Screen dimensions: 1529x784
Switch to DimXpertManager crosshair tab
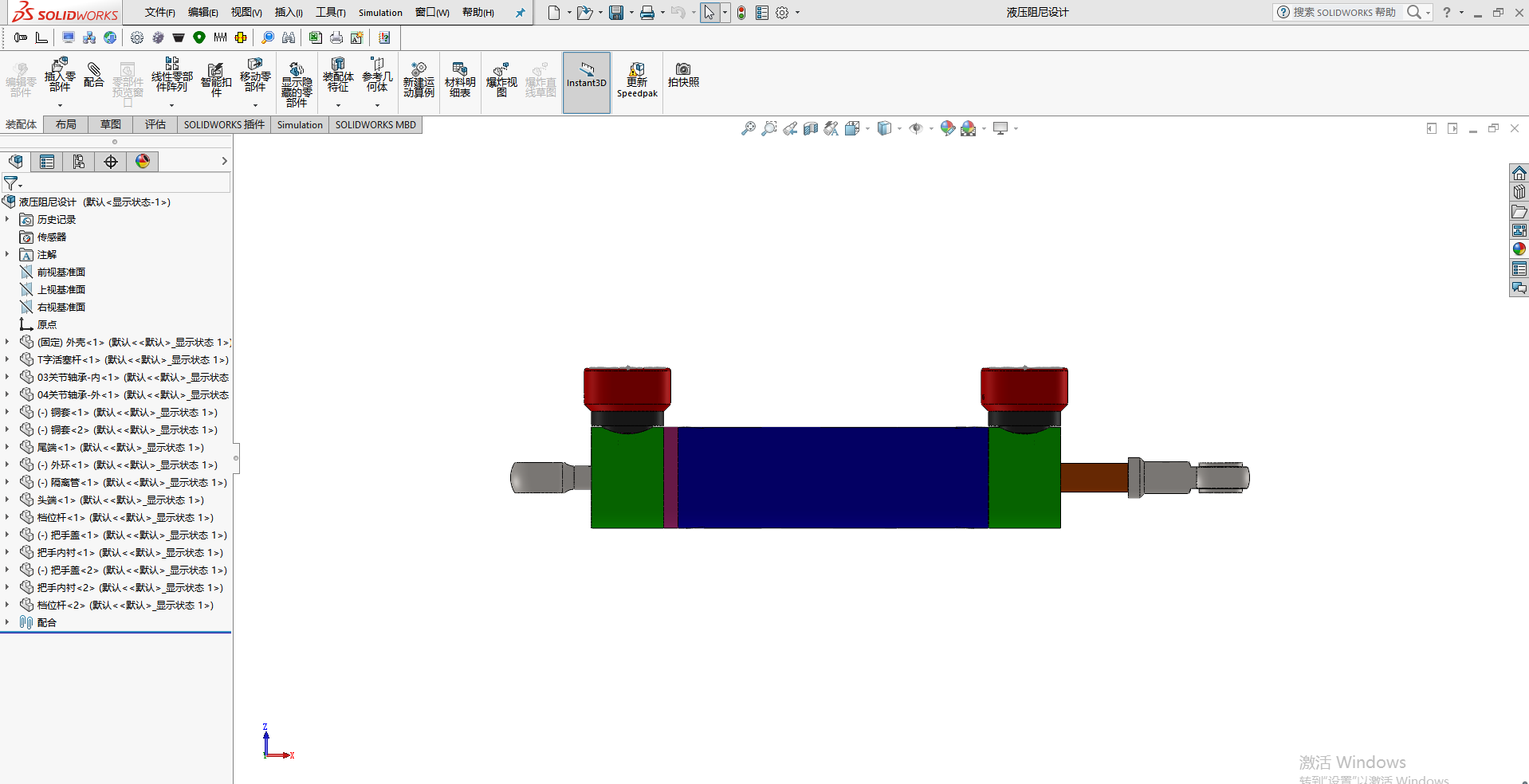pos(111,162)
